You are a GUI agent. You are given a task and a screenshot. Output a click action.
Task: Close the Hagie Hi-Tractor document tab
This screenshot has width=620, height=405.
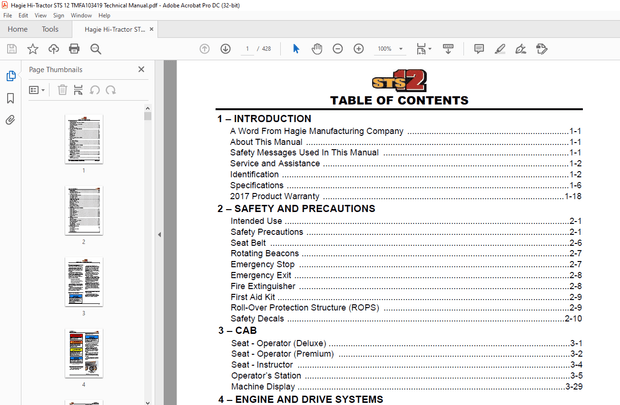tap(151, 29)
